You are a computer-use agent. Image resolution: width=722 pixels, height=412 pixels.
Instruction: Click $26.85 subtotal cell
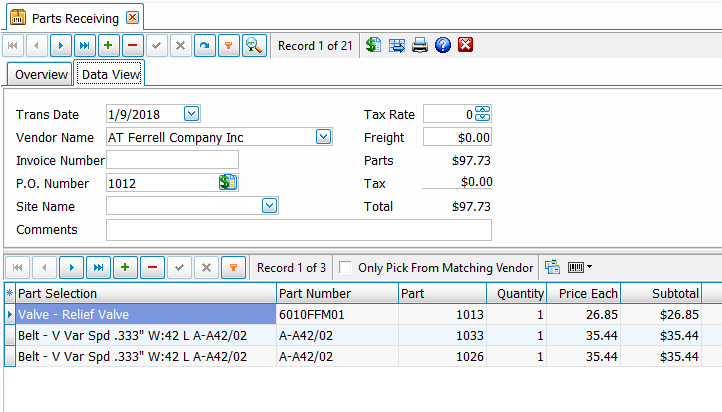662,314
